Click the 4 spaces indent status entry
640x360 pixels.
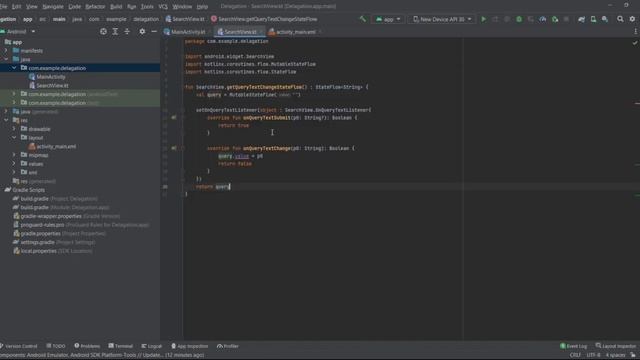pos(616,355)
